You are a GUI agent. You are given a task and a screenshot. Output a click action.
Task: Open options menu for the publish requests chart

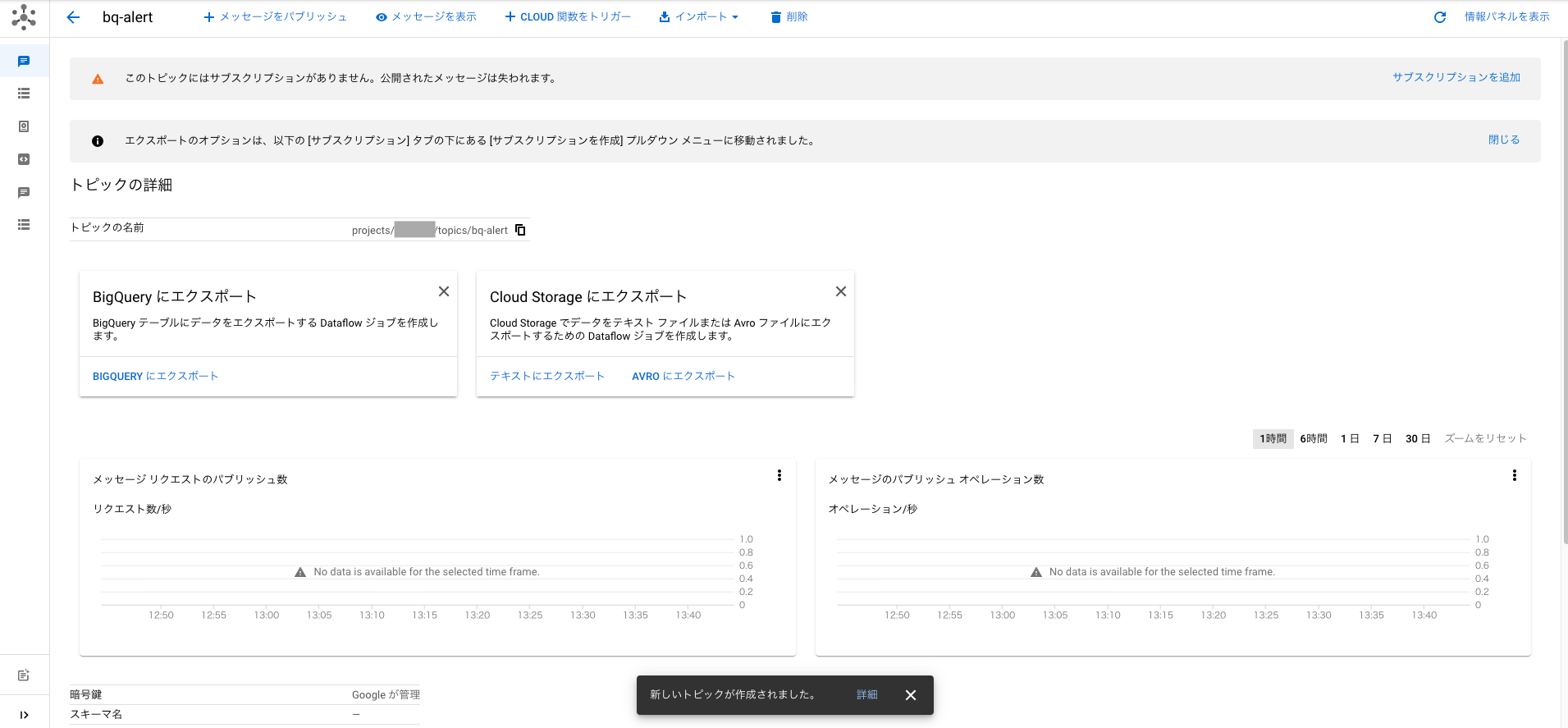click(779, 475)
